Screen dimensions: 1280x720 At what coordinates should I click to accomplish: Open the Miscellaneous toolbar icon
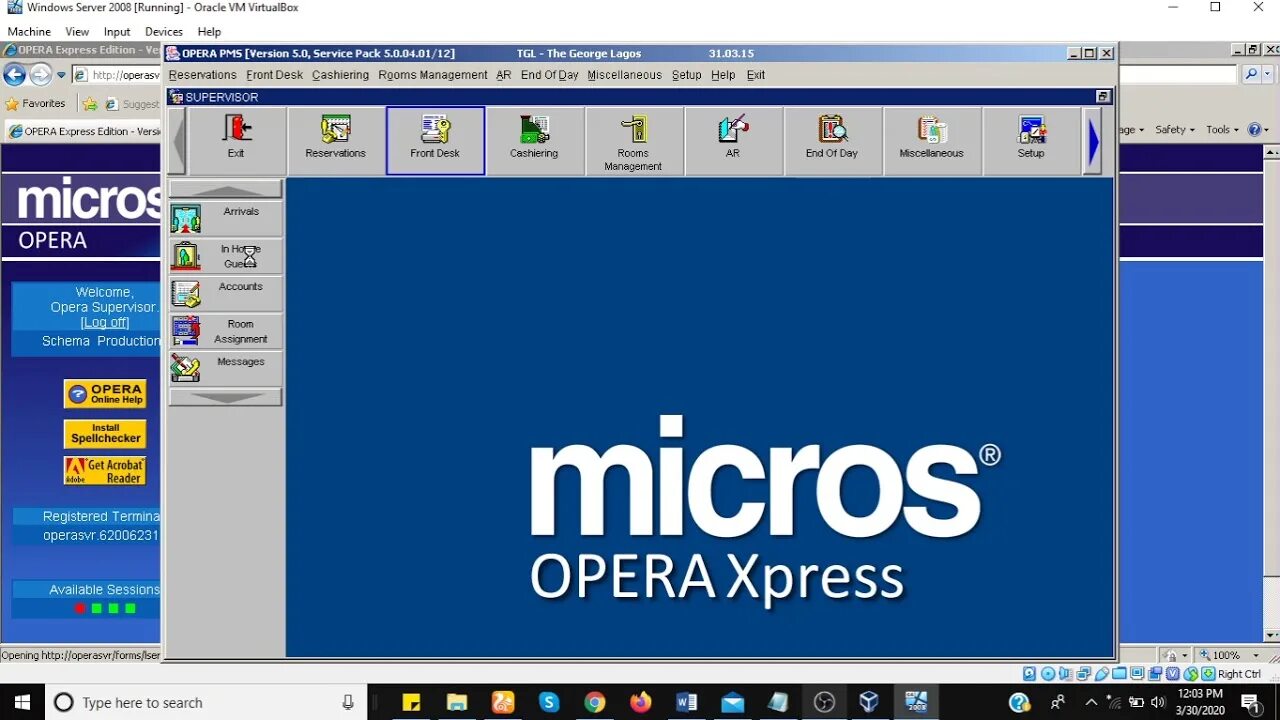(931, 141)
